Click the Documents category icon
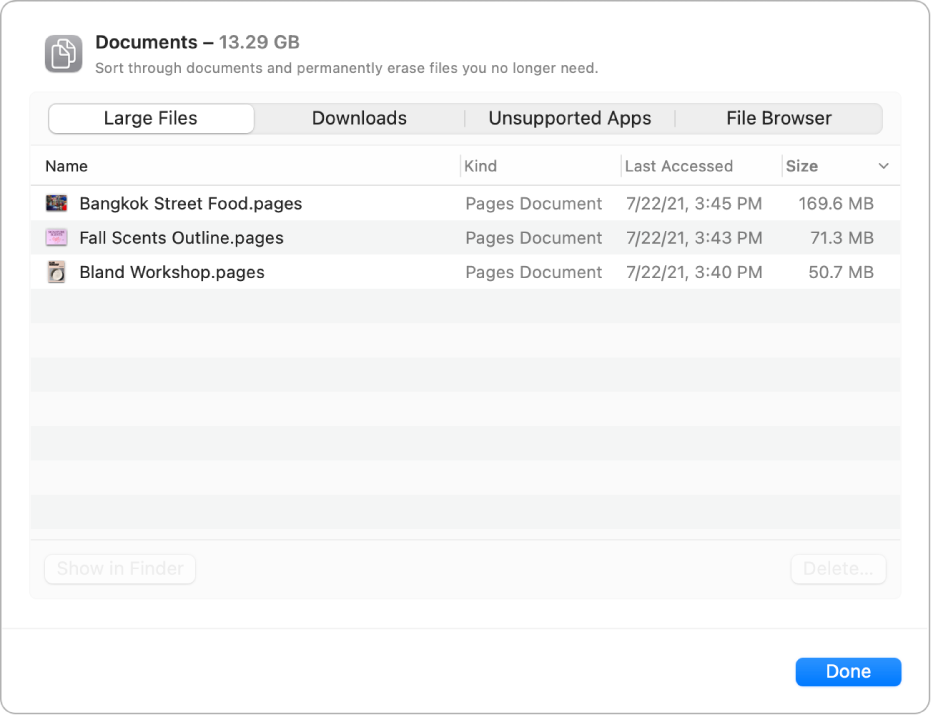This screenshot has width=932, height=716. click(63, 52)
